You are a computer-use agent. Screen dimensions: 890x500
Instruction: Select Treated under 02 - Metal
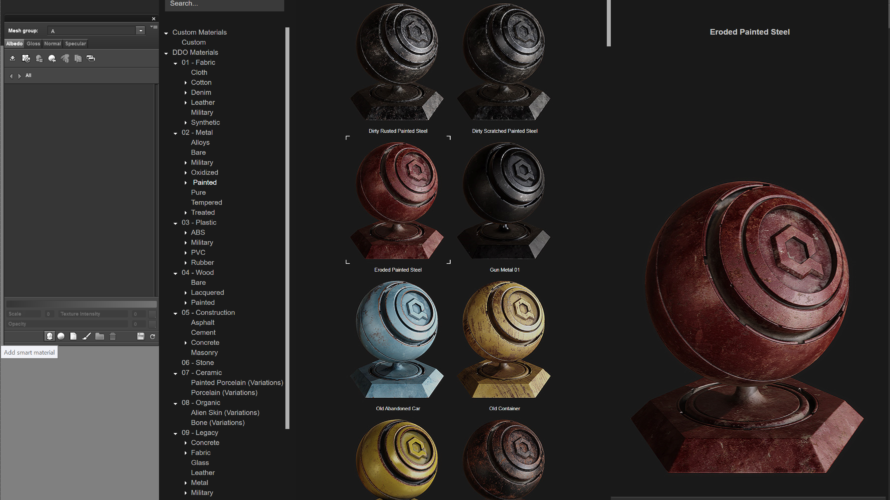(x=203, y=213)
